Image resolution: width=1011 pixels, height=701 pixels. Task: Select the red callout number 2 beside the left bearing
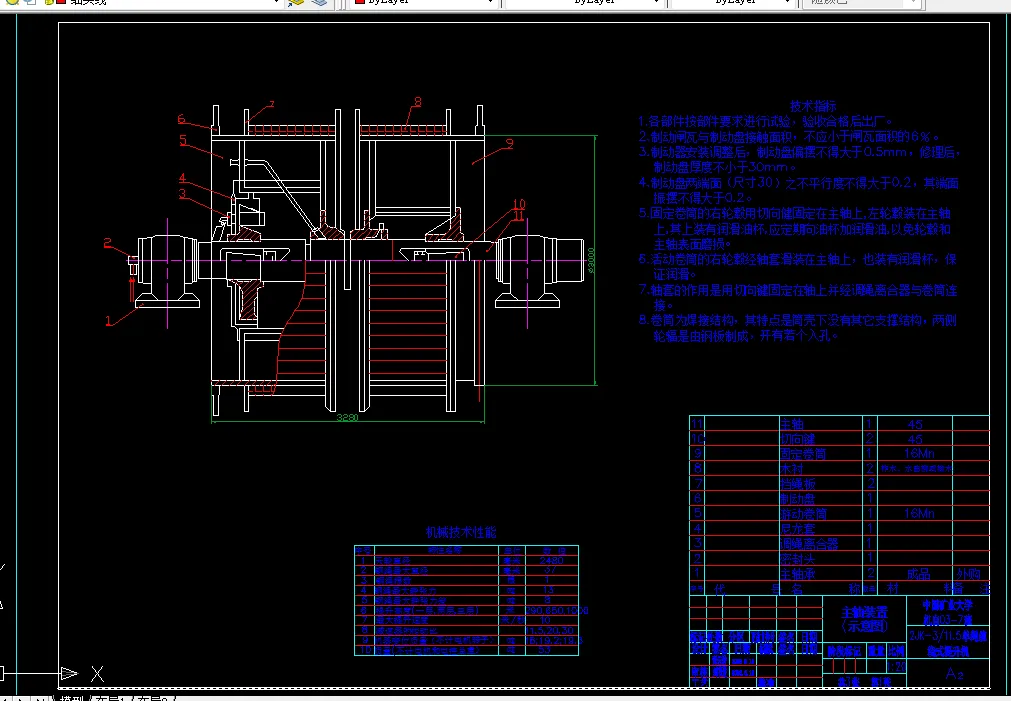point(108,243)
